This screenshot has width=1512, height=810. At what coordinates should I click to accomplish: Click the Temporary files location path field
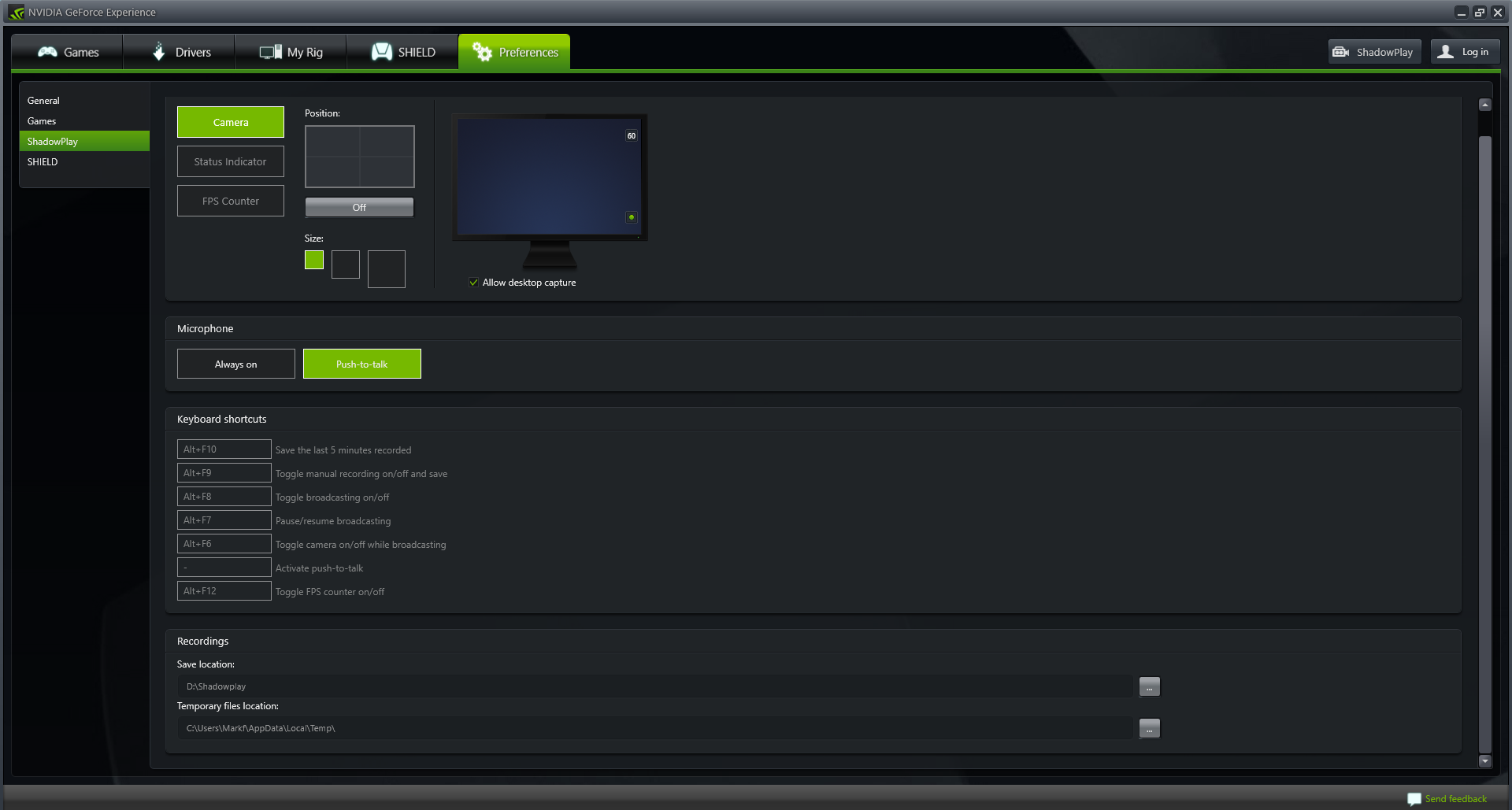point(655,728)
